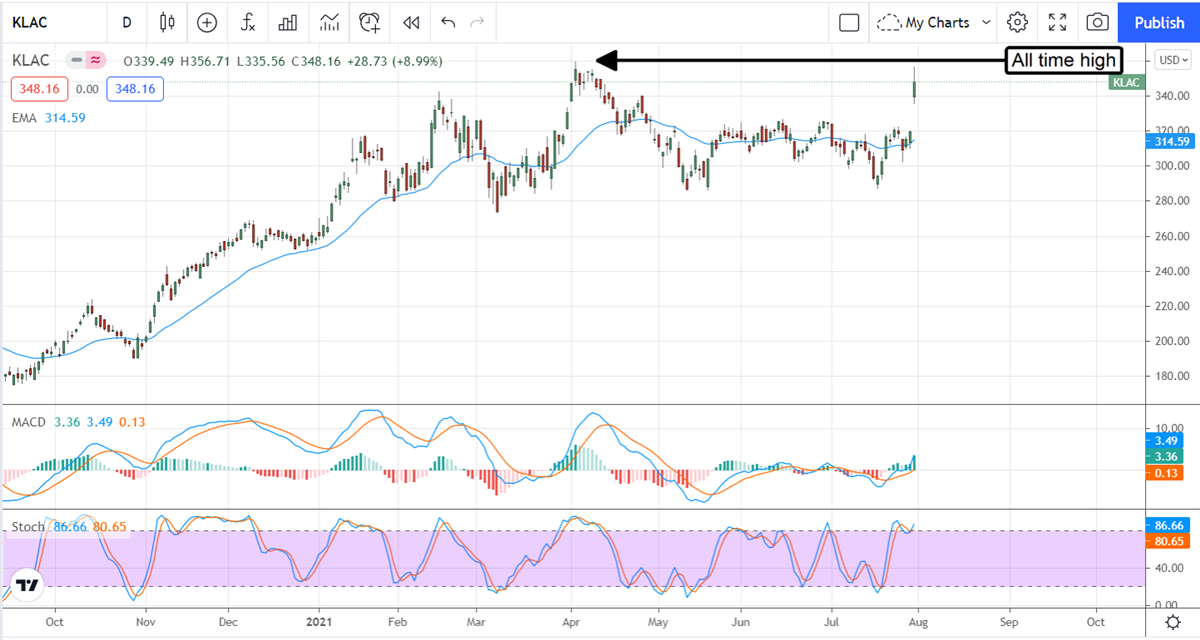The width and height of the screenshot is (1200, 640).
Task: Click the red 348.16 sell price button
Action: point(39,89)
